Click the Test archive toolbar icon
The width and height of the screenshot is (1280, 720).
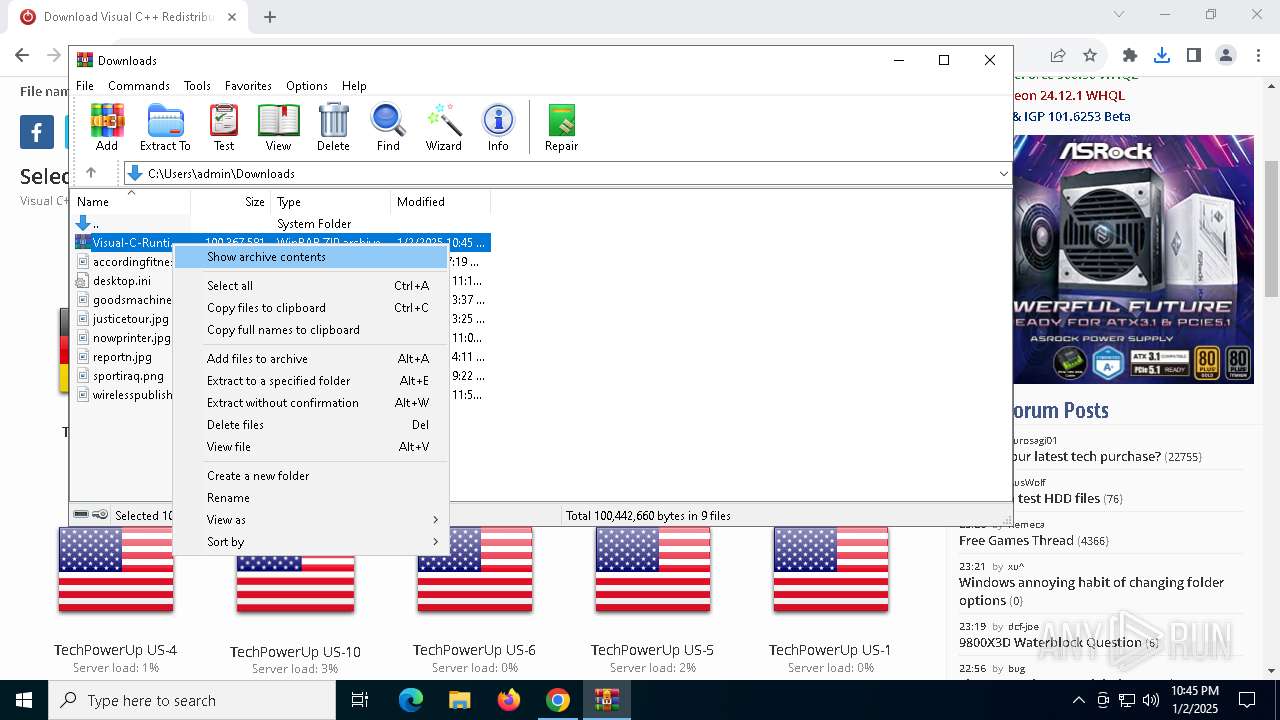[224, 127]
